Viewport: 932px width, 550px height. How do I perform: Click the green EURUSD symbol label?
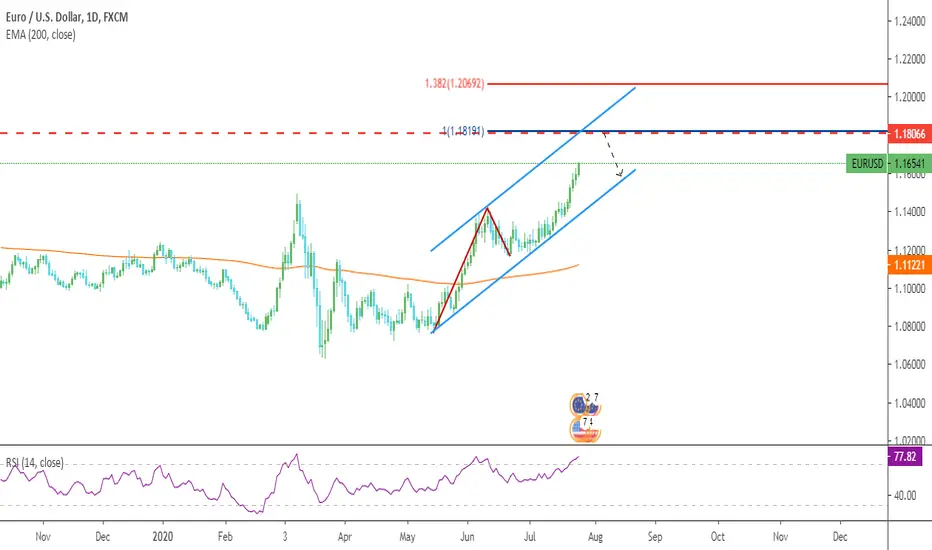[867, 164]
